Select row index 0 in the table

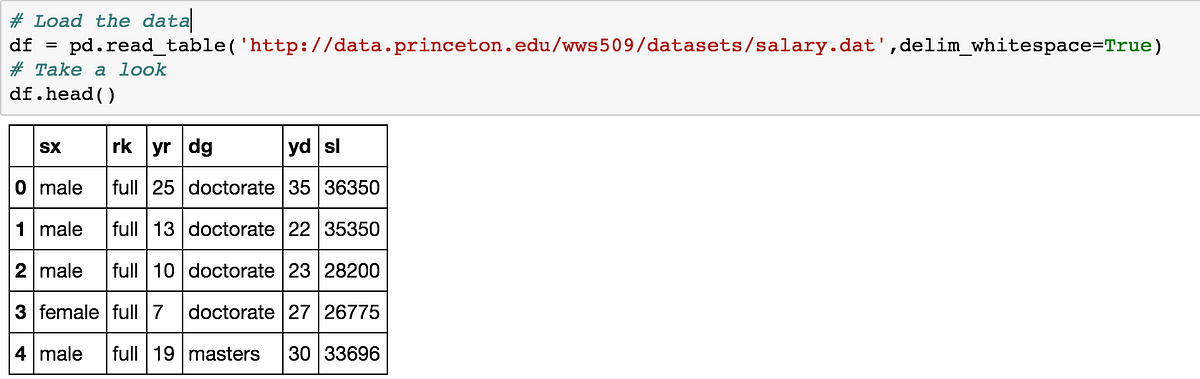tap(22, 188)
